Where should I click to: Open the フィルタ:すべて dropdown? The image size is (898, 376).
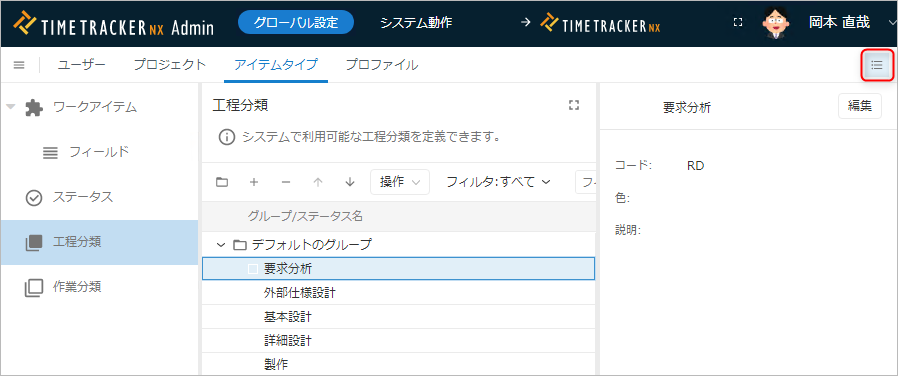[498, 182]
